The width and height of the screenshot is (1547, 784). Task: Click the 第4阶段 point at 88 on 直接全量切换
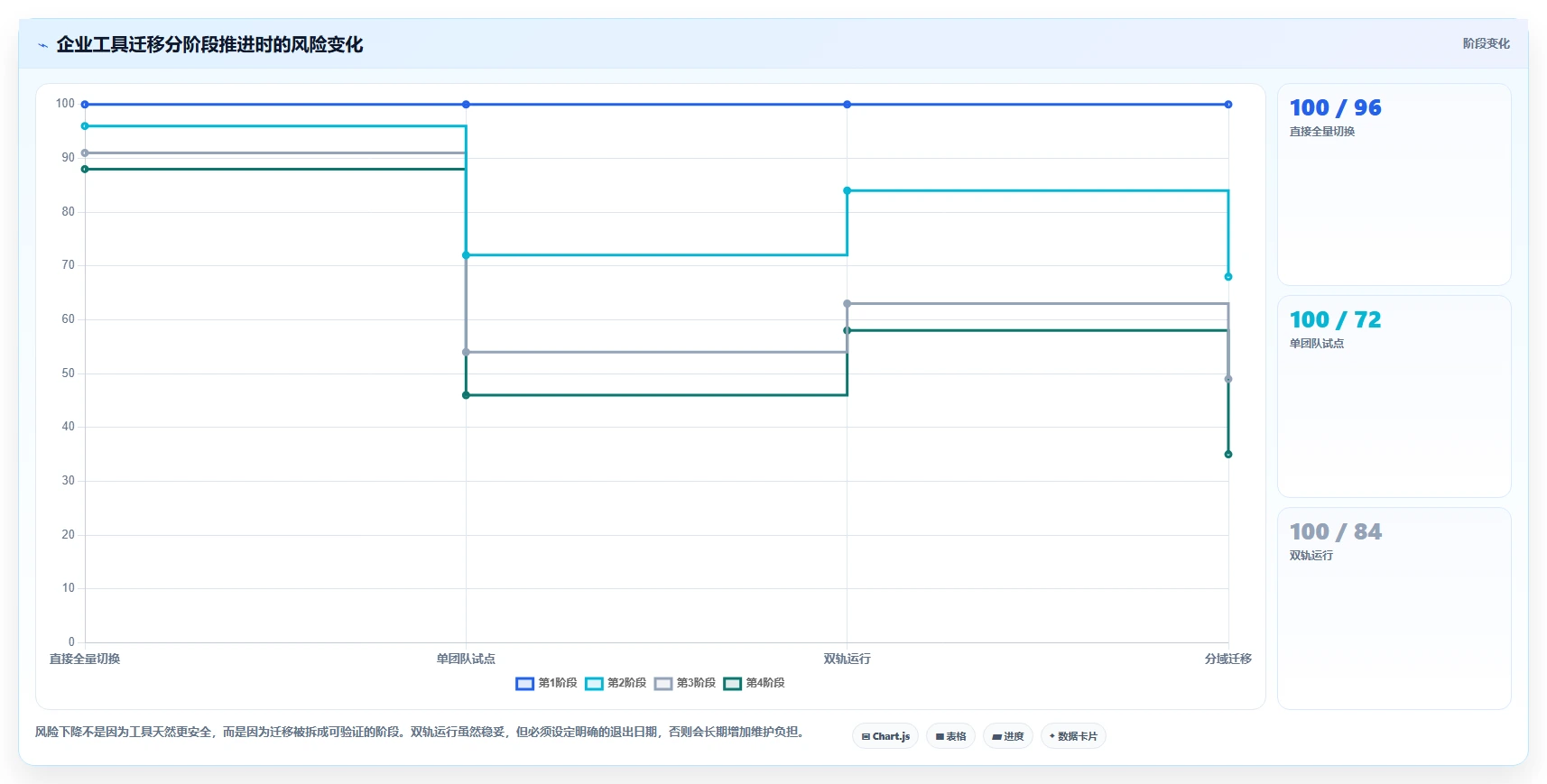(x=85, y=169)
